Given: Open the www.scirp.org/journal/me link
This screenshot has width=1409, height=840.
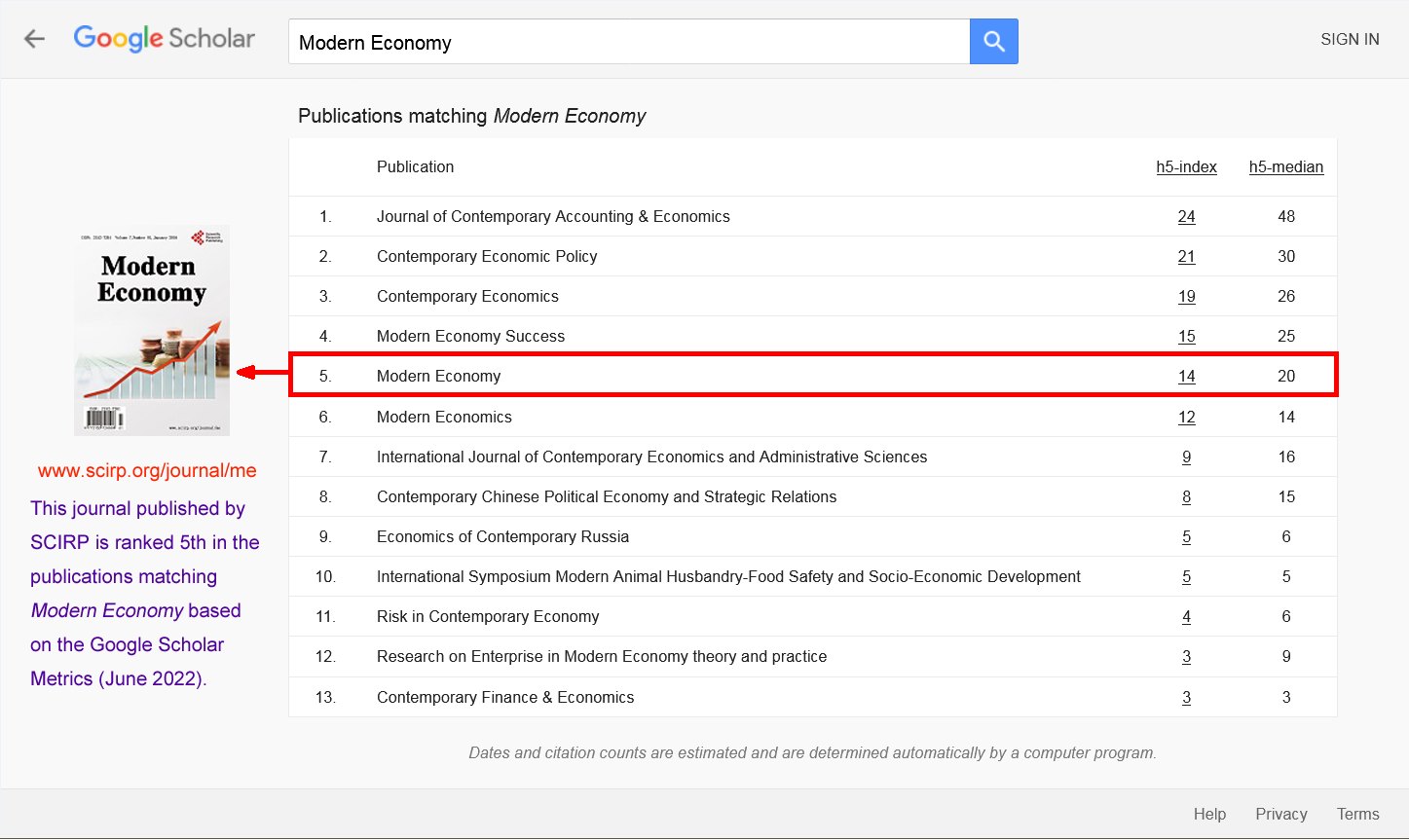Looking at the screenshot, I should 147,471.
